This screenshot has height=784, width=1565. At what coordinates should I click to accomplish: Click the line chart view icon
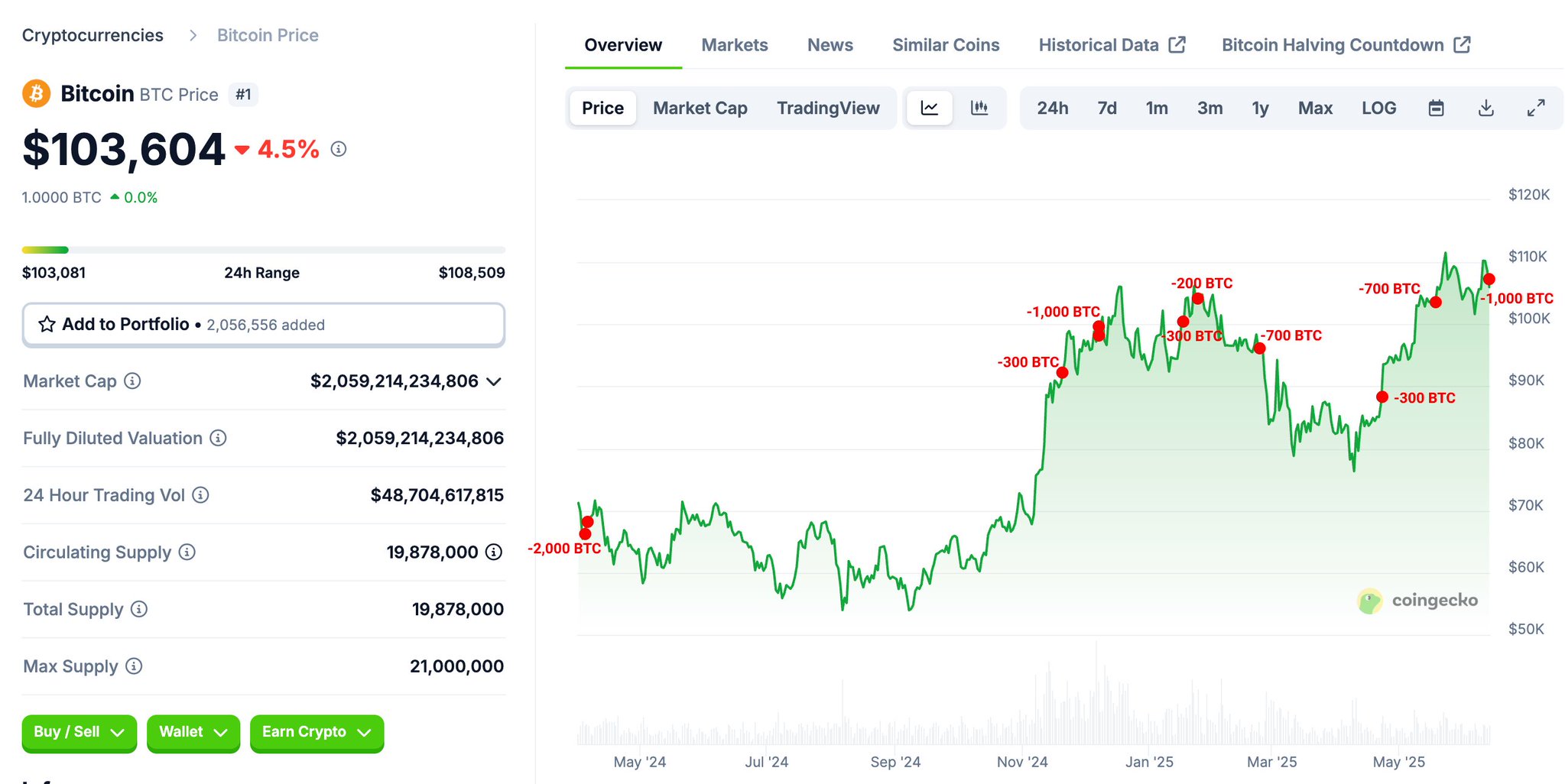tap(929, 108)
